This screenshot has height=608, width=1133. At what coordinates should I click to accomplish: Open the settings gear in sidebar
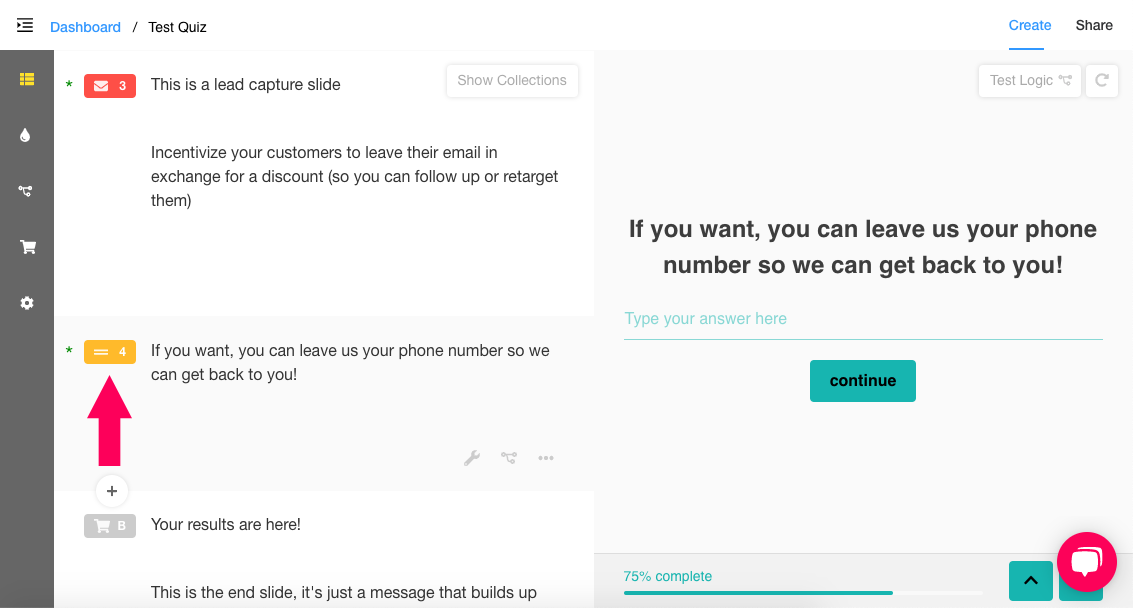[27, 303]
